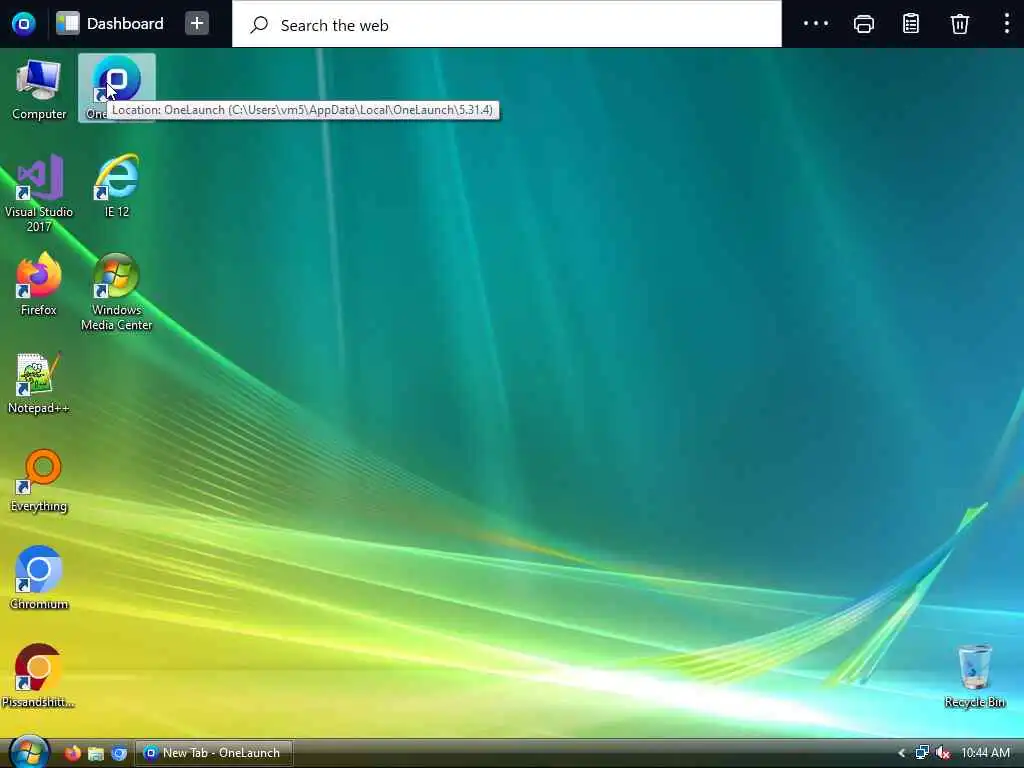This screenshot has width=1024, height=768.
Task: Click the 10:44 AM clock
Action: pos(985,753)
